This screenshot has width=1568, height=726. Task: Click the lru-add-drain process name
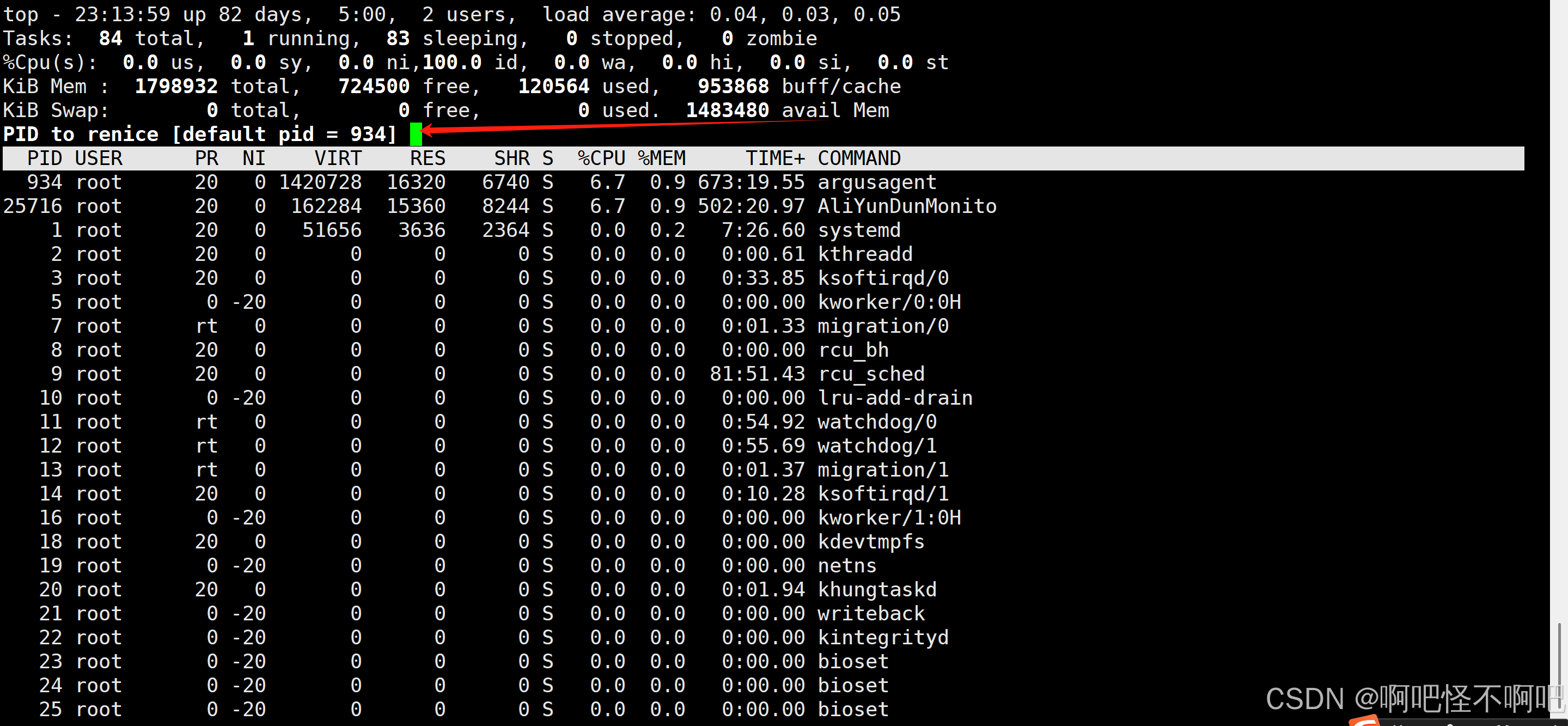click(x=895, y=398)
